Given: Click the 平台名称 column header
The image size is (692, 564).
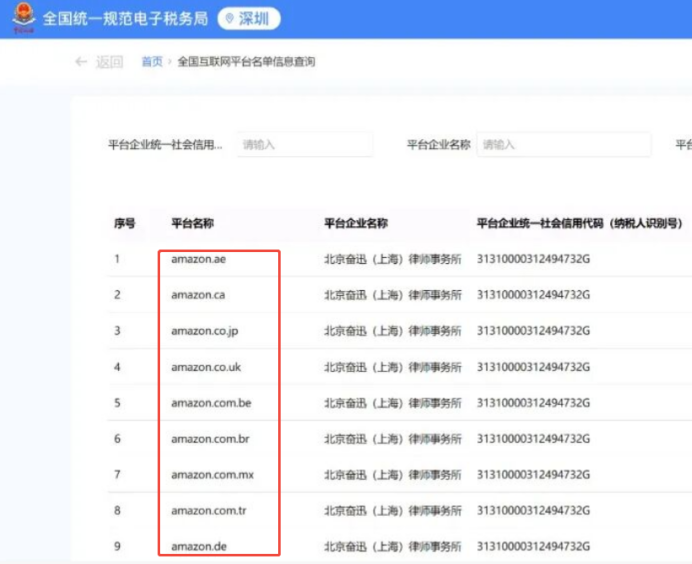Looking at the screenshot, I should pos(192,223).
